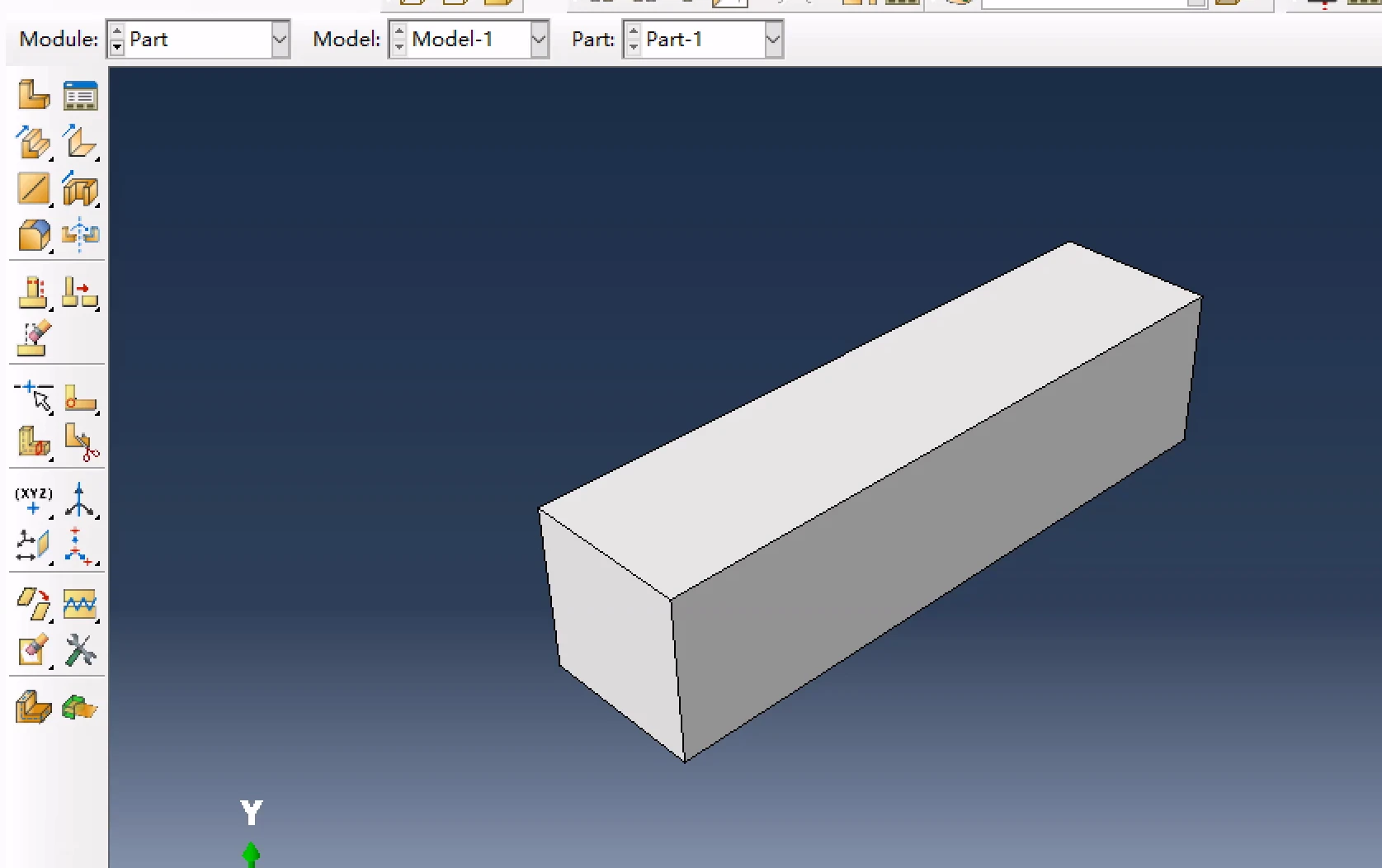Step the Part selector down

634,48
